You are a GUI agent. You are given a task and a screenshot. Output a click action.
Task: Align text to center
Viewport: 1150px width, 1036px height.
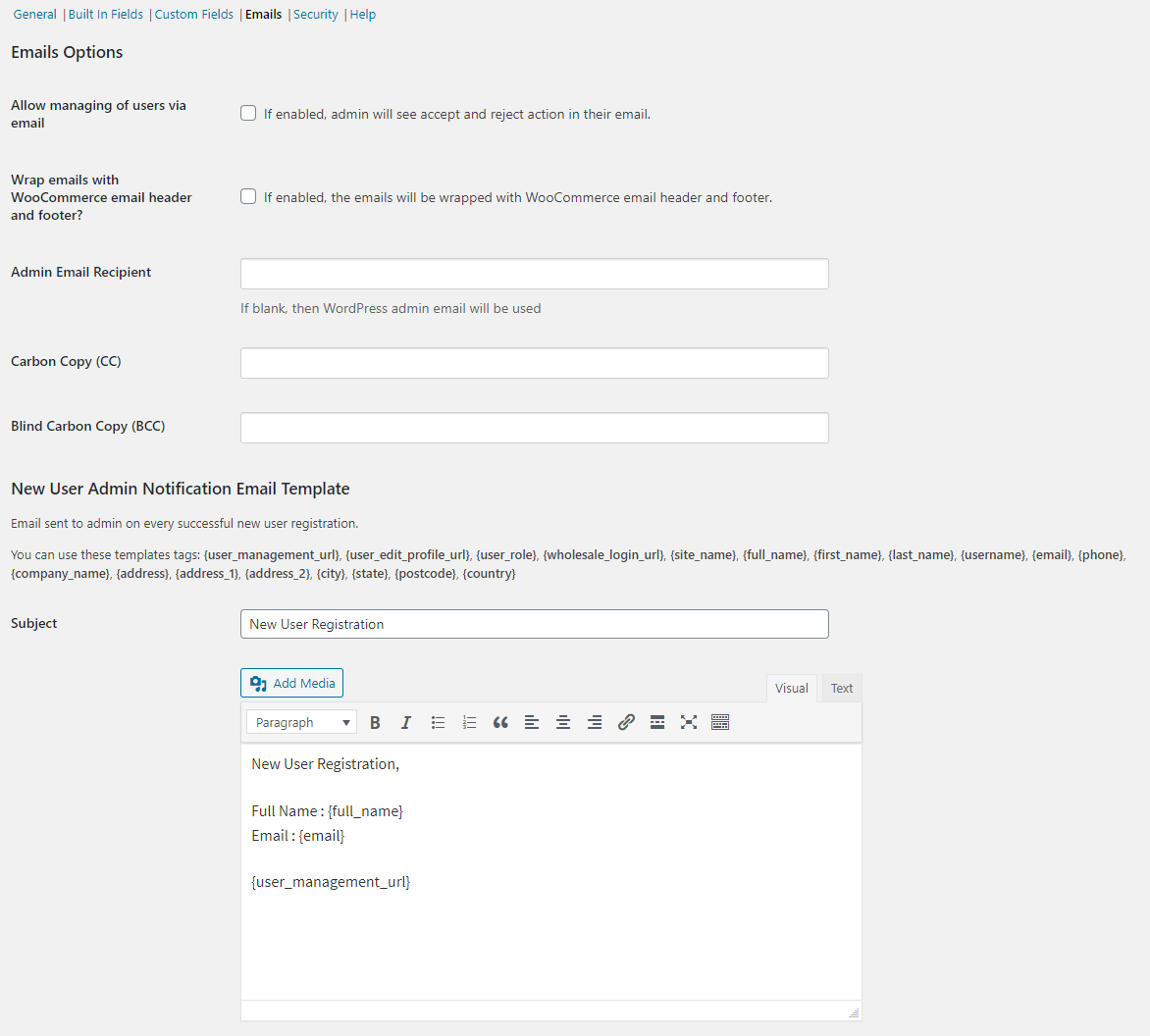(x=563, y=722)
